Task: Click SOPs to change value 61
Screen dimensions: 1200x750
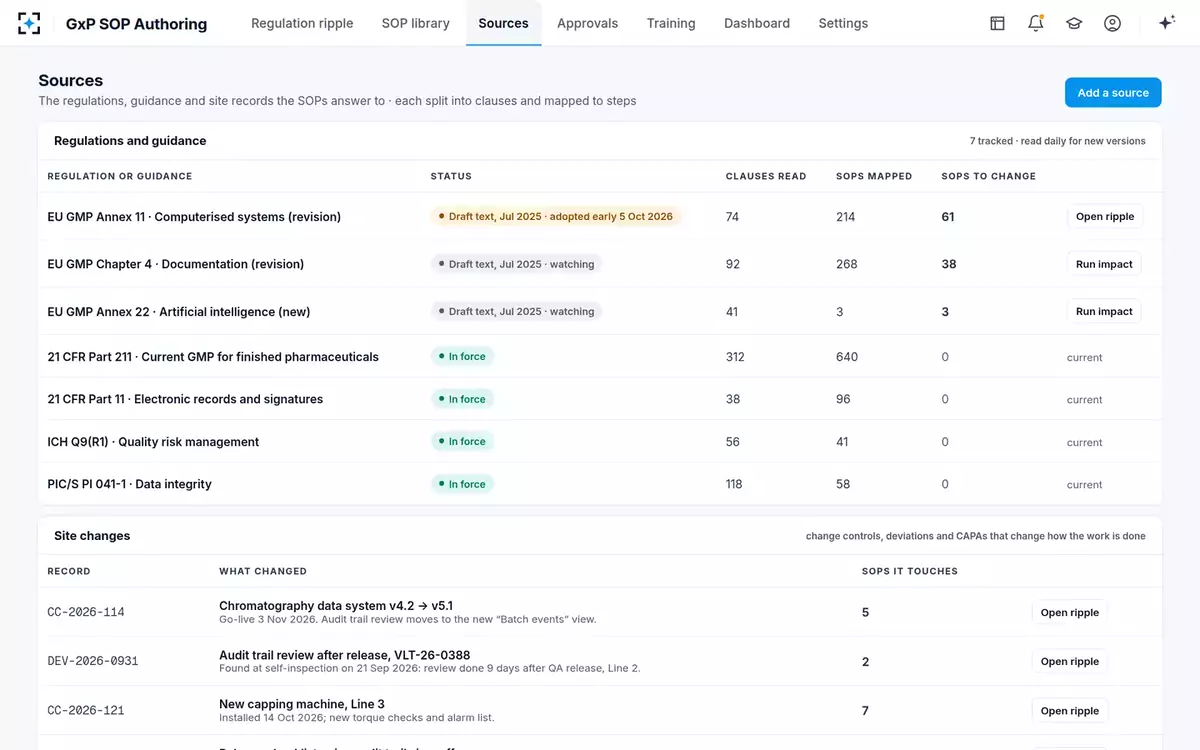Action: click(x=948, y=217)
